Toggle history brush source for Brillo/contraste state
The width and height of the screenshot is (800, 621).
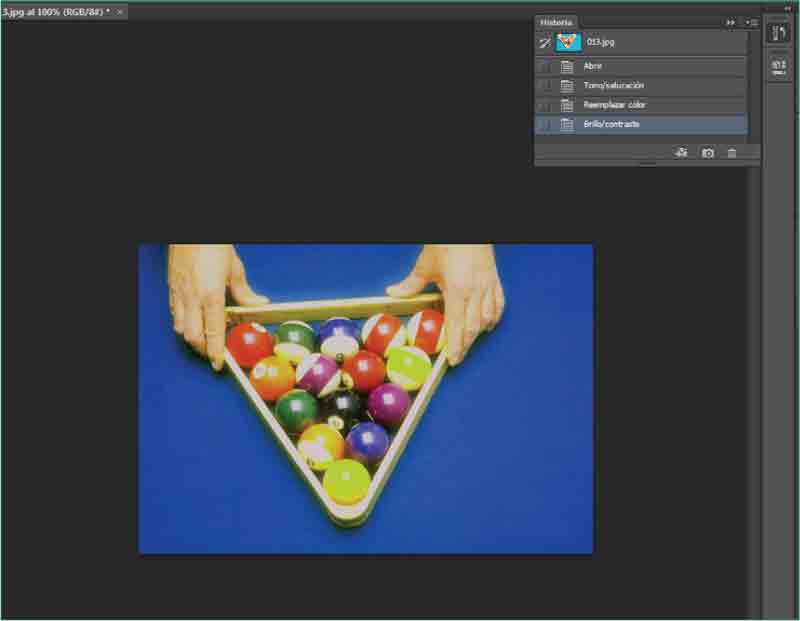click(x=545, y=124)
